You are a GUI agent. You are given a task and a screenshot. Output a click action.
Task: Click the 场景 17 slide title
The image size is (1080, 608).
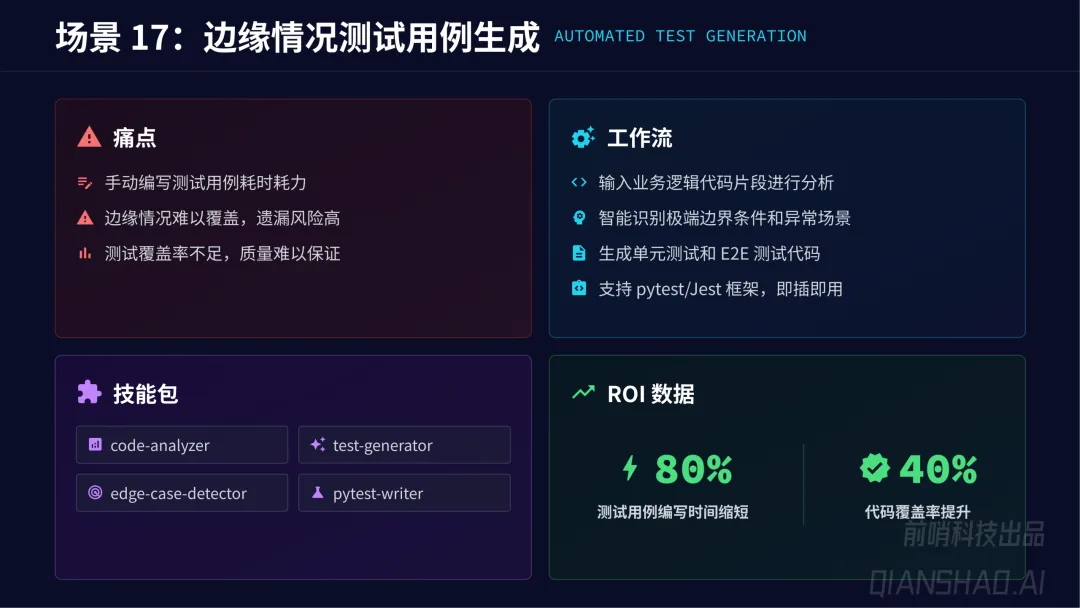297,37
